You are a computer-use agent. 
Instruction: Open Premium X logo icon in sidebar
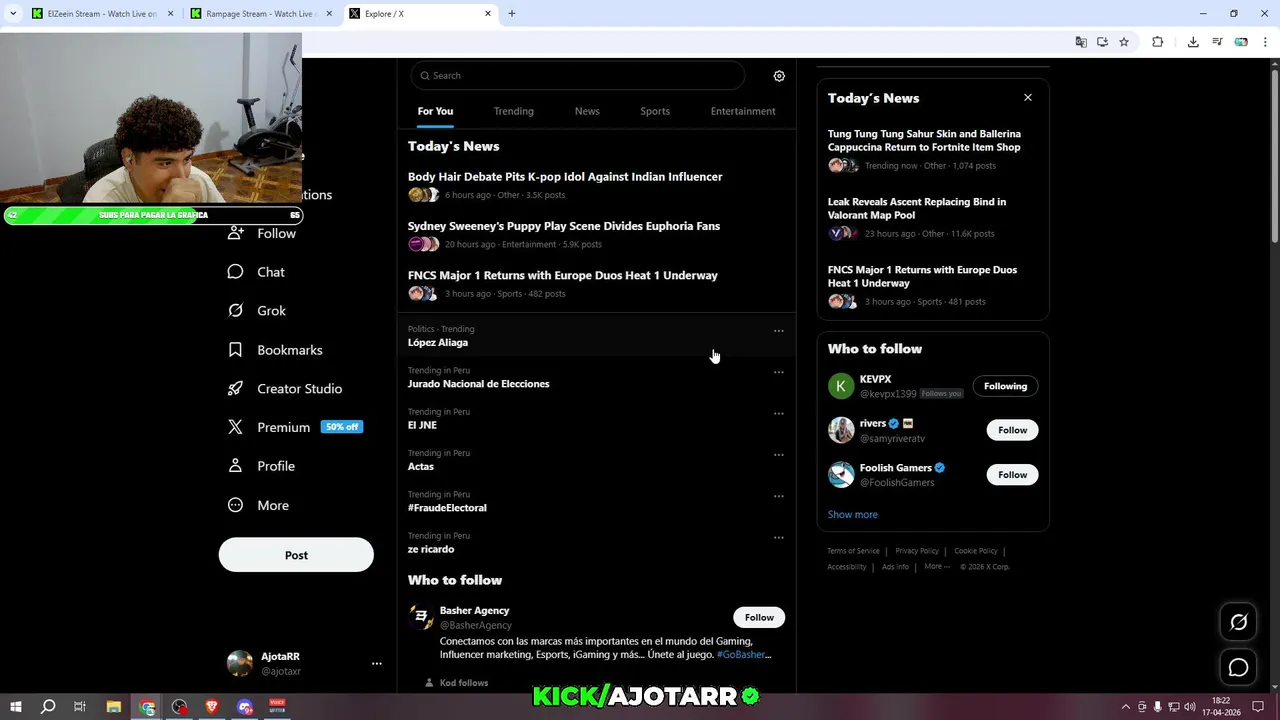point(235,427)
